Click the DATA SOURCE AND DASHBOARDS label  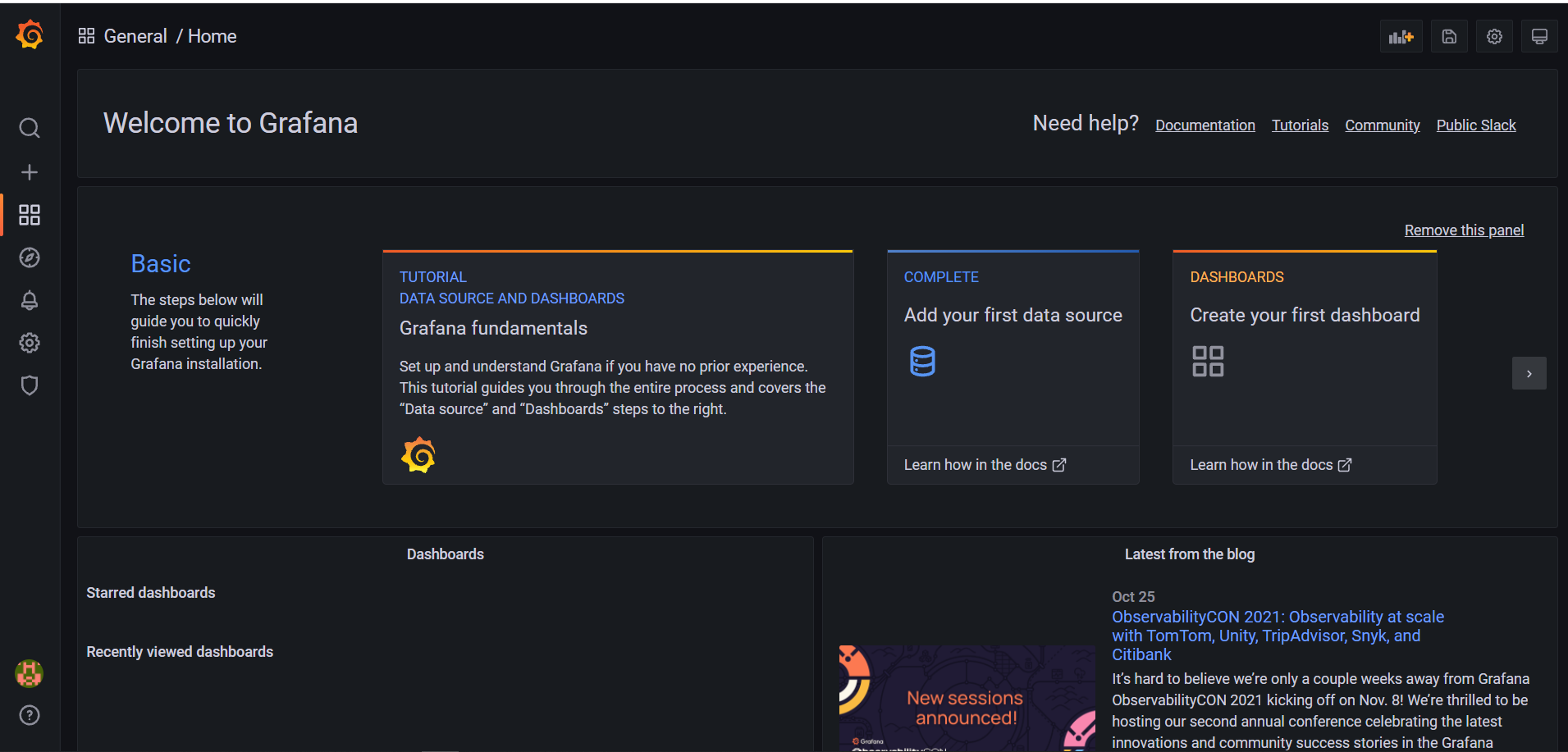pos(512,299)
